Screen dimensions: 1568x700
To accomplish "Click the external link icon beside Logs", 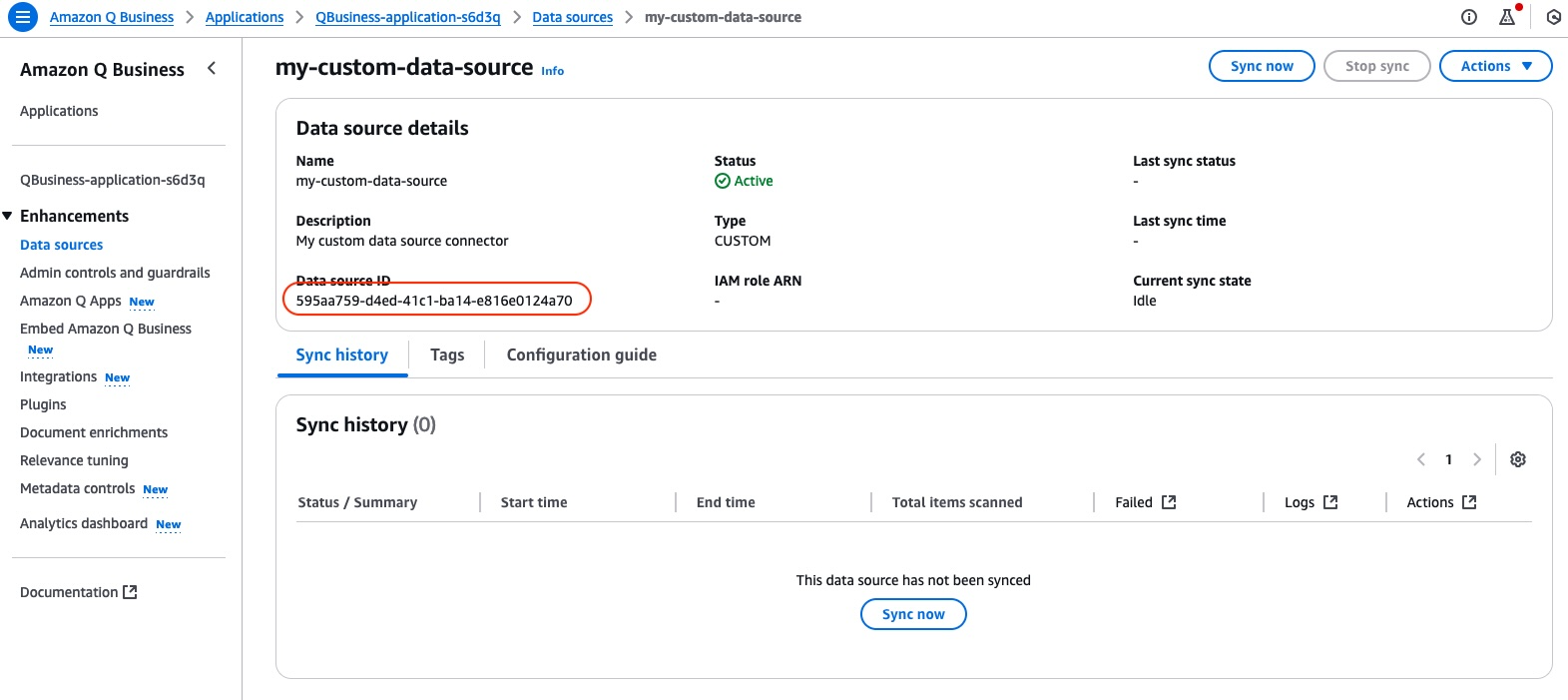I will pyautogui.click(x=1330, y=502).
